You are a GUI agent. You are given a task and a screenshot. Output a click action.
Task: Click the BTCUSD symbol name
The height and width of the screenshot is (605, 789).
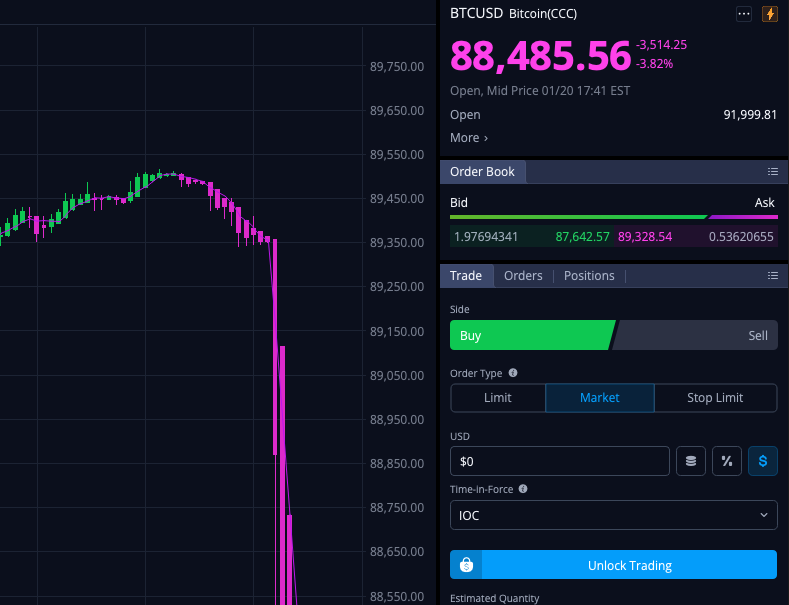476,13
